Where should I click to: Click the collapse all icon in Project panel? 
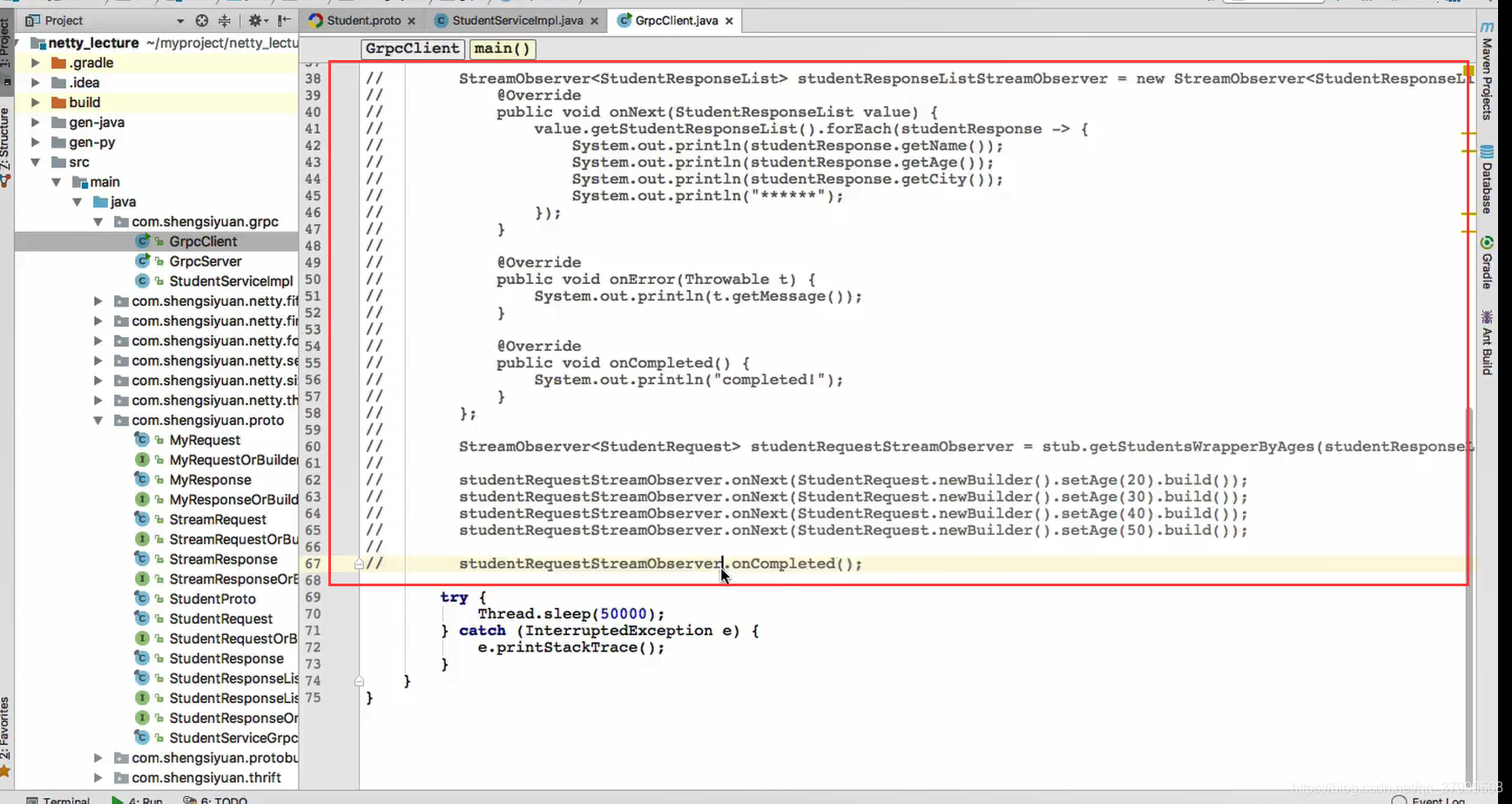pyautogui.click(x=225, y=20)
